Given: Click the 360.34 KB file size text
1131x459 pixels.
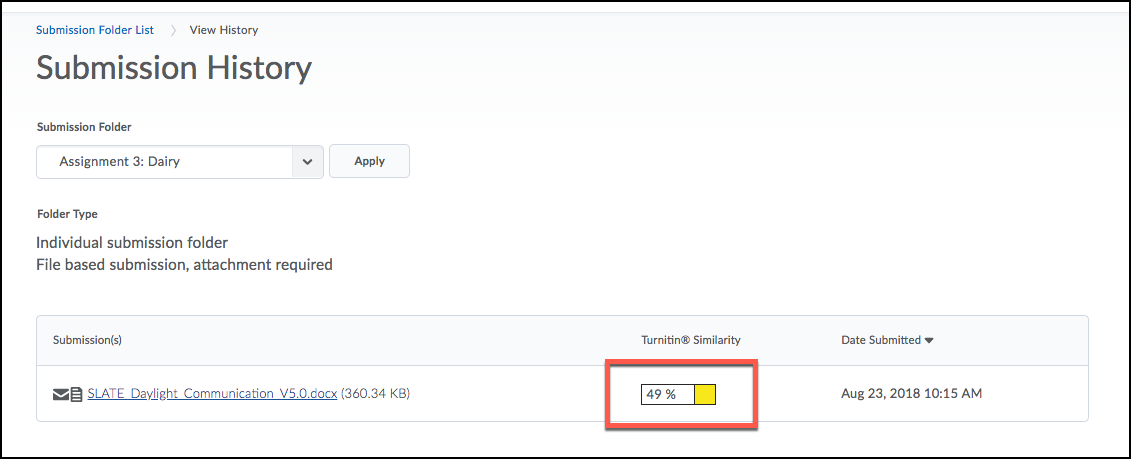Looking at the screenshot, I should pos(375,394).
